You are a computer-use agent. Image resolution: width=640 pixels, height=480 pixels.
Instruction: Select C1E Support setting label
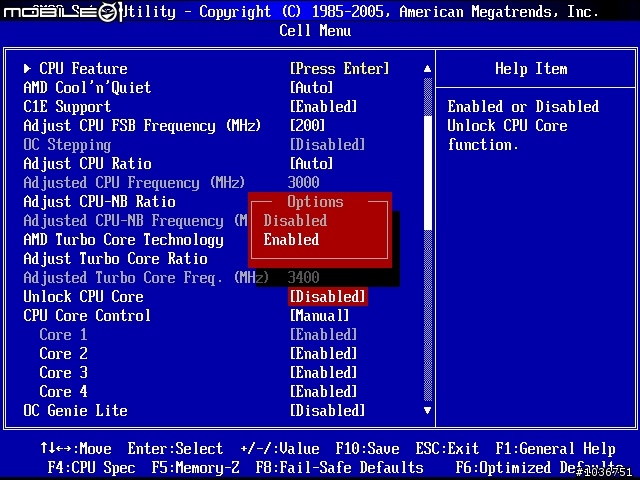coord(67,107)
